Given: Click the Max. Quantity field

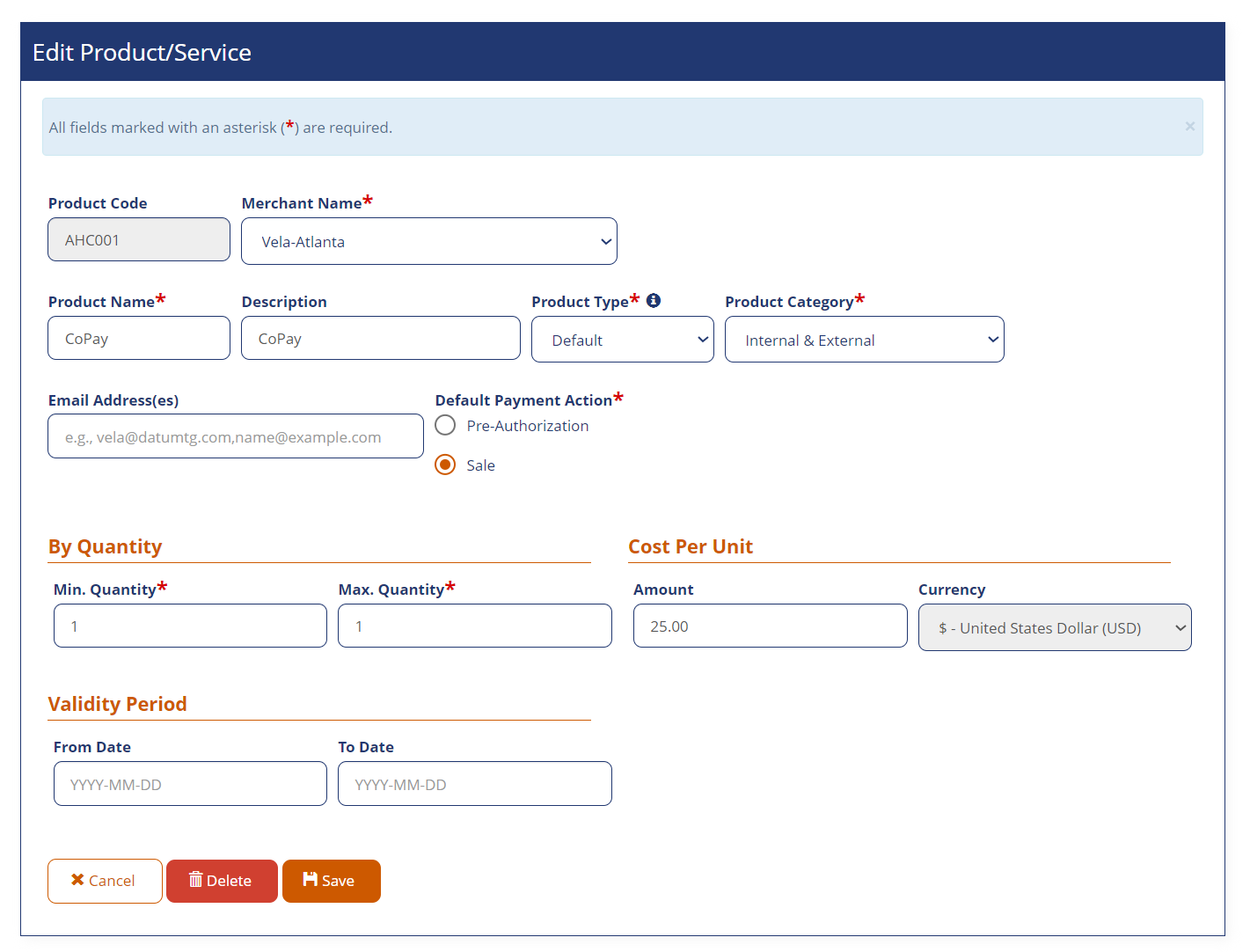Looking at the screenshot, I should (x=474, y=626).
